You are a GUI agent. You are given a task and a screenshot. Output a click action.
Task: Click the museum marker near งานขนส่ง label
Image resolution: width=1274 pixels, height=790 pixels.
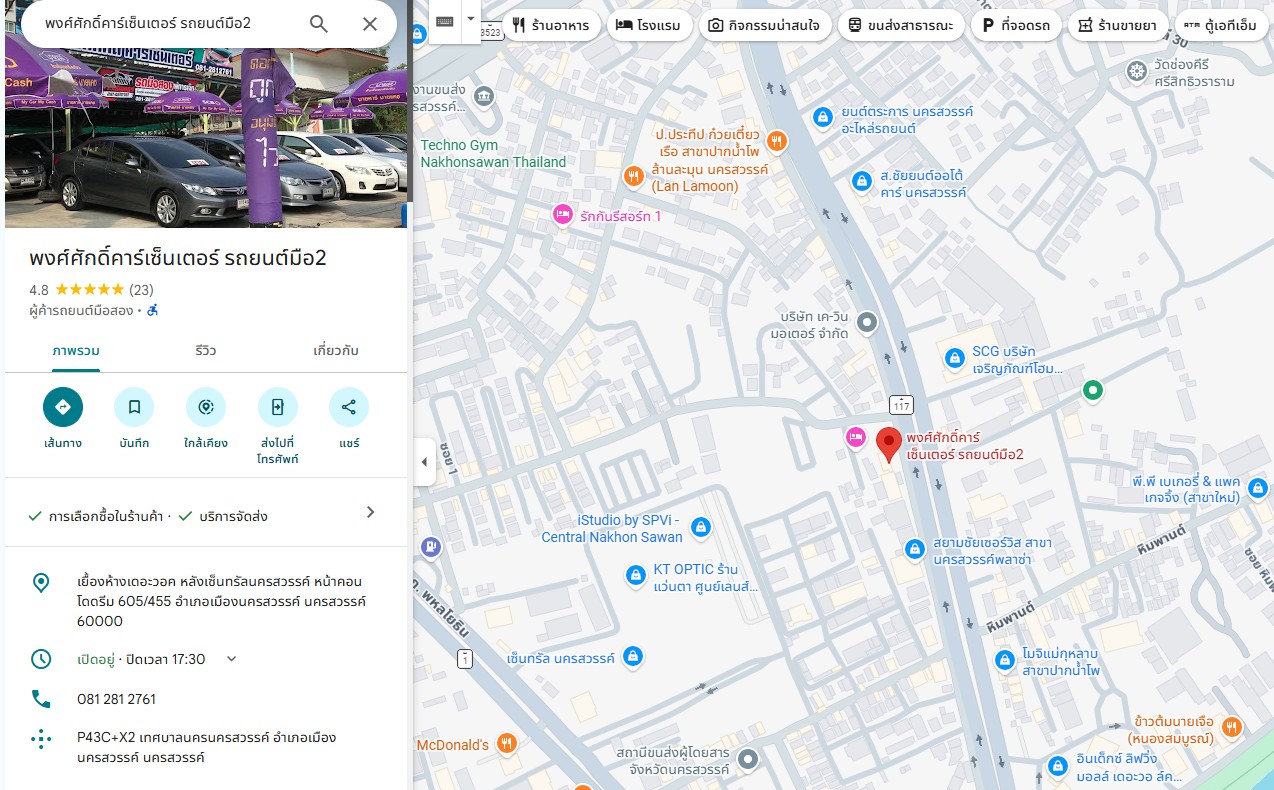(484, 96)
